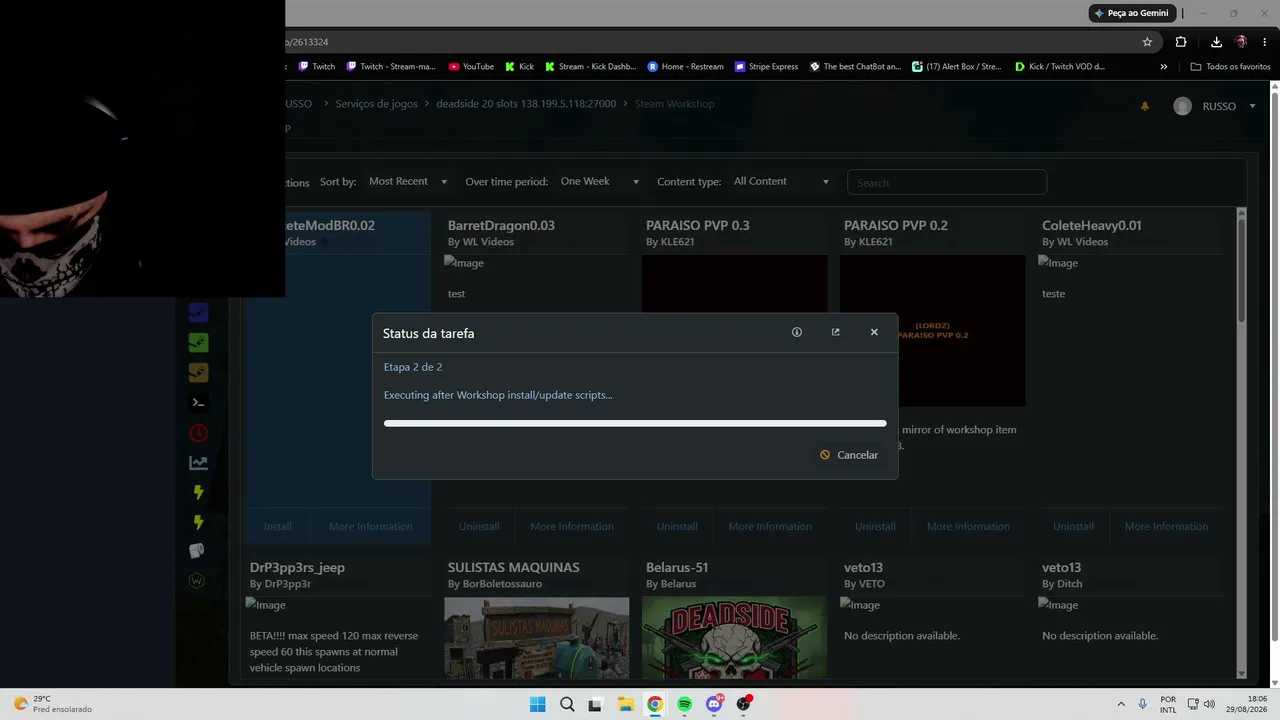This screenshot has width=1280, height=720.
Task: Open Chrome downloads icon
Action: [1216, 42]
